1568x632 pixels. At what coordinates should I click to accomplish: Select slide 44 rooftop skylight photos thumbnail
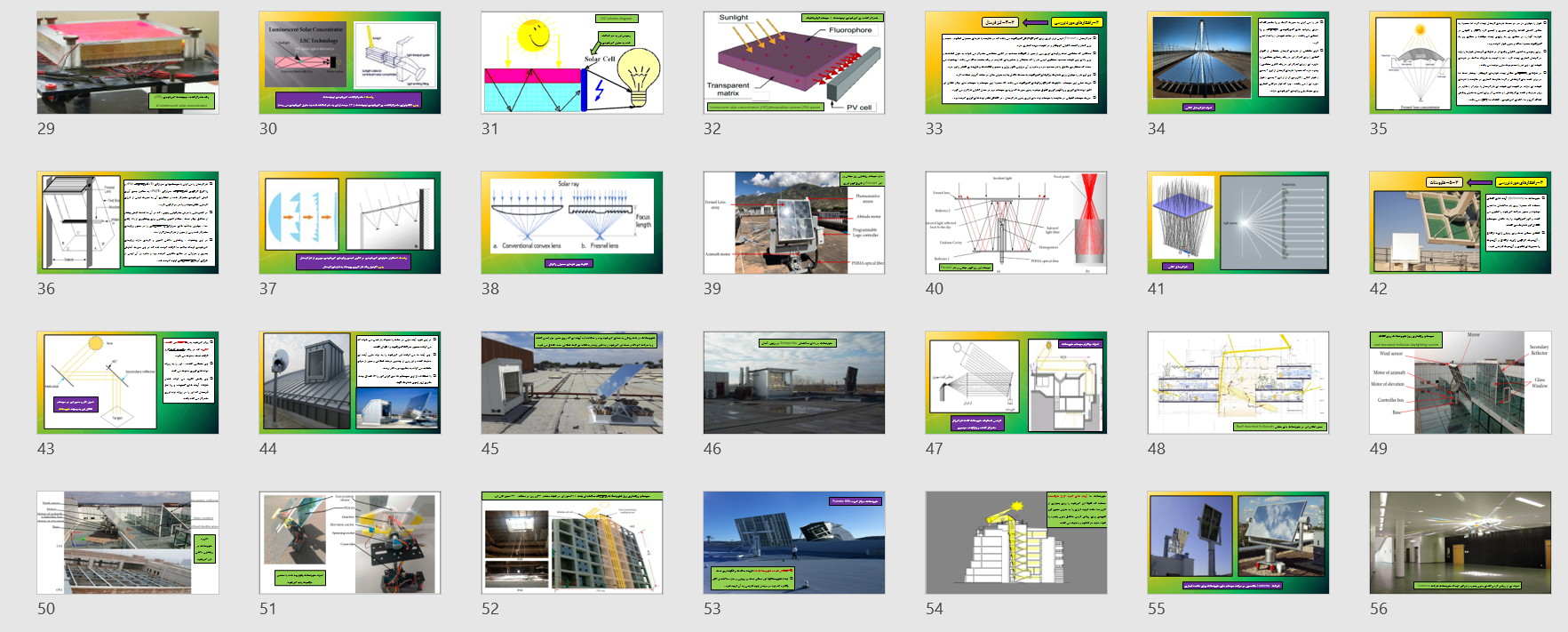point(350,382)
